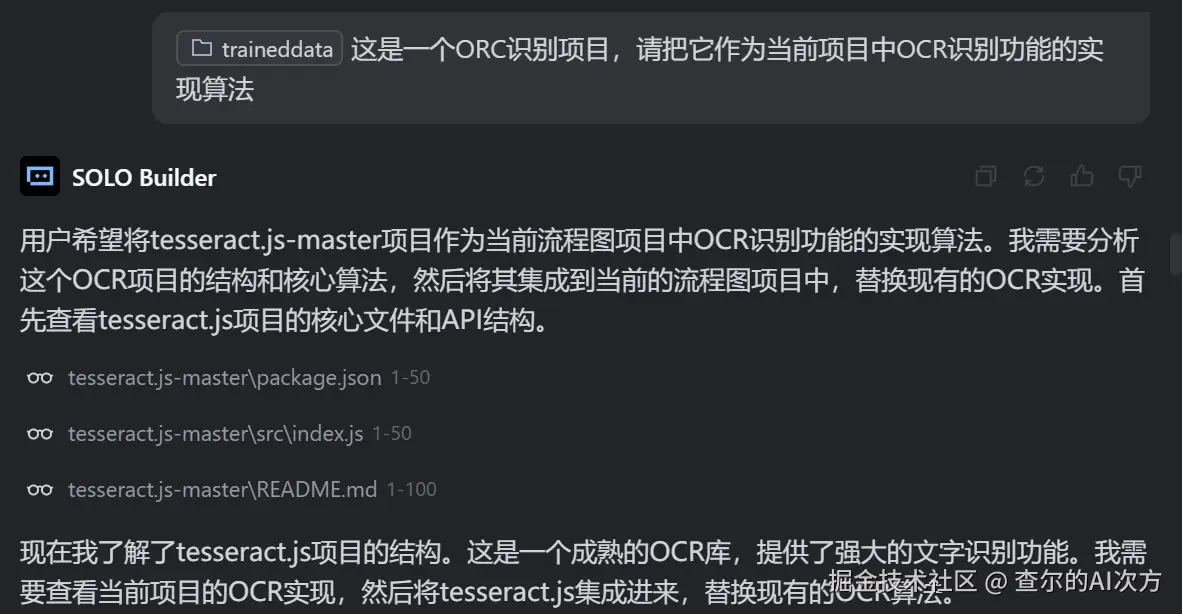Regenerate the response with the refresh icon

coord(1033,176)
